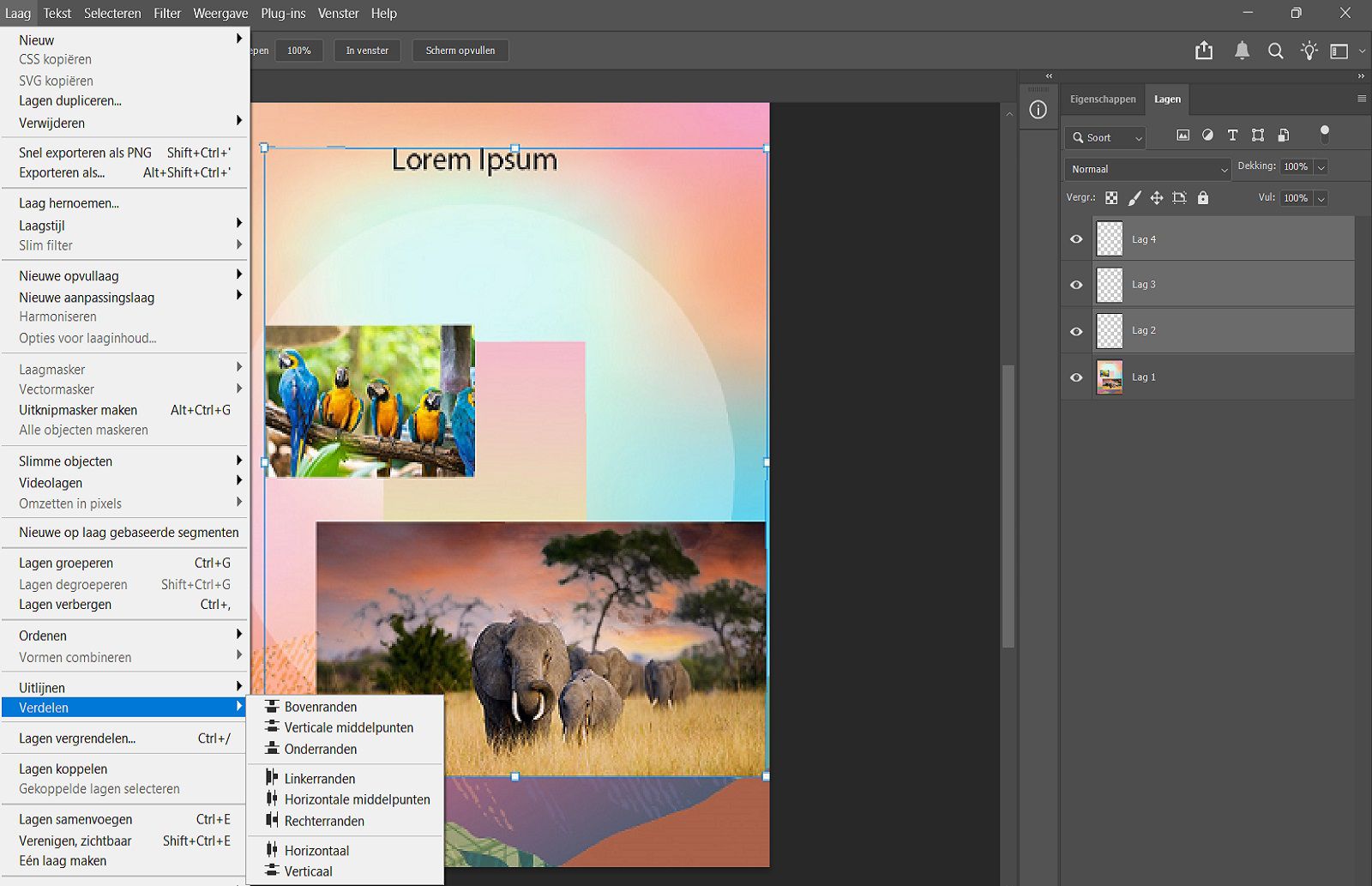This screenshot has width=1372, height=886.
Task: Hide the Lag 1 layer
Action: coord(1076,377)
